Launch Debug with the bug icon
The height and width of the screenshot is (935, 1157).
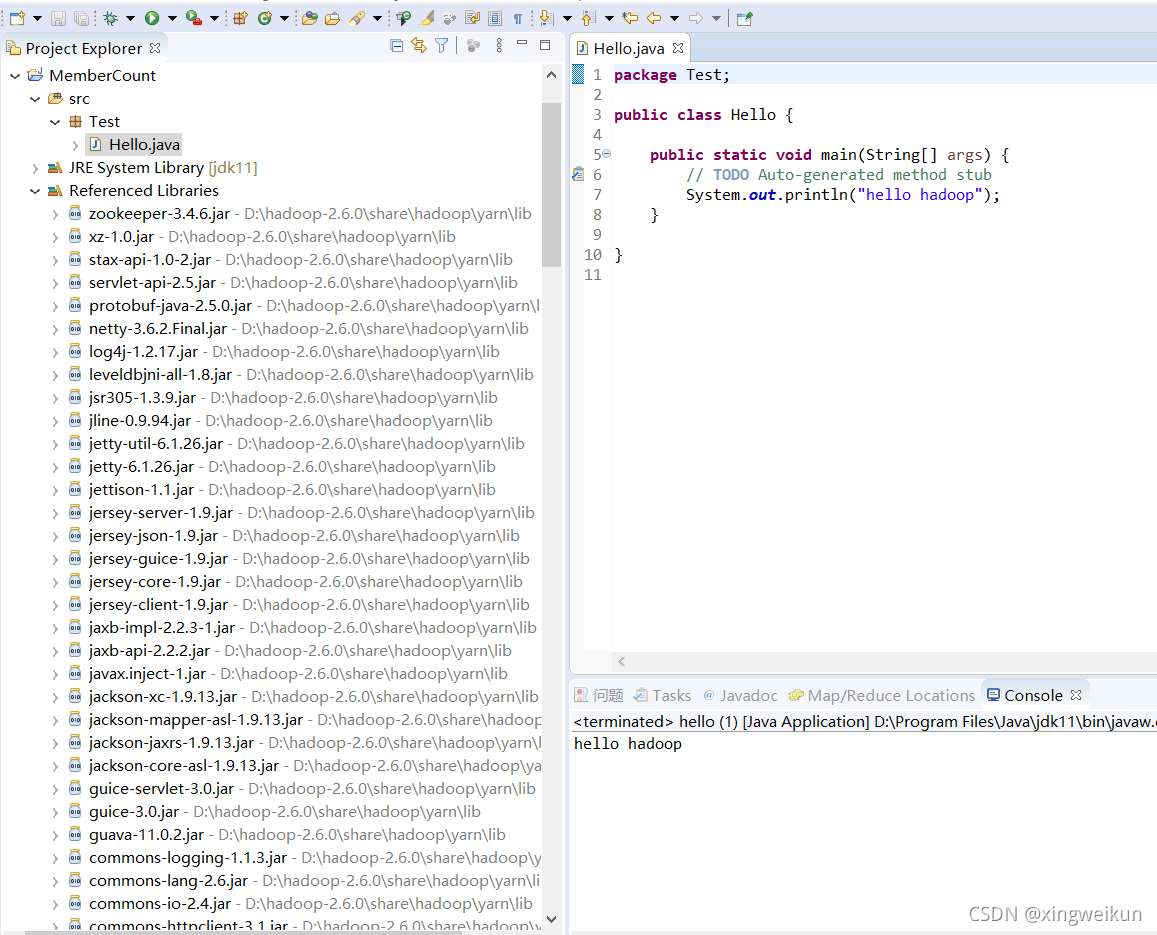click(x=111, y=18)
